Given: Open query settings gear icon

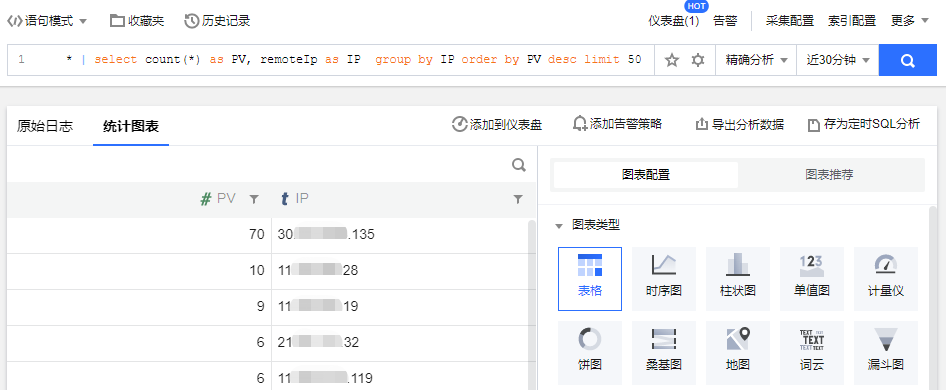Looking at the screenshot, I should tap(698, 60).
